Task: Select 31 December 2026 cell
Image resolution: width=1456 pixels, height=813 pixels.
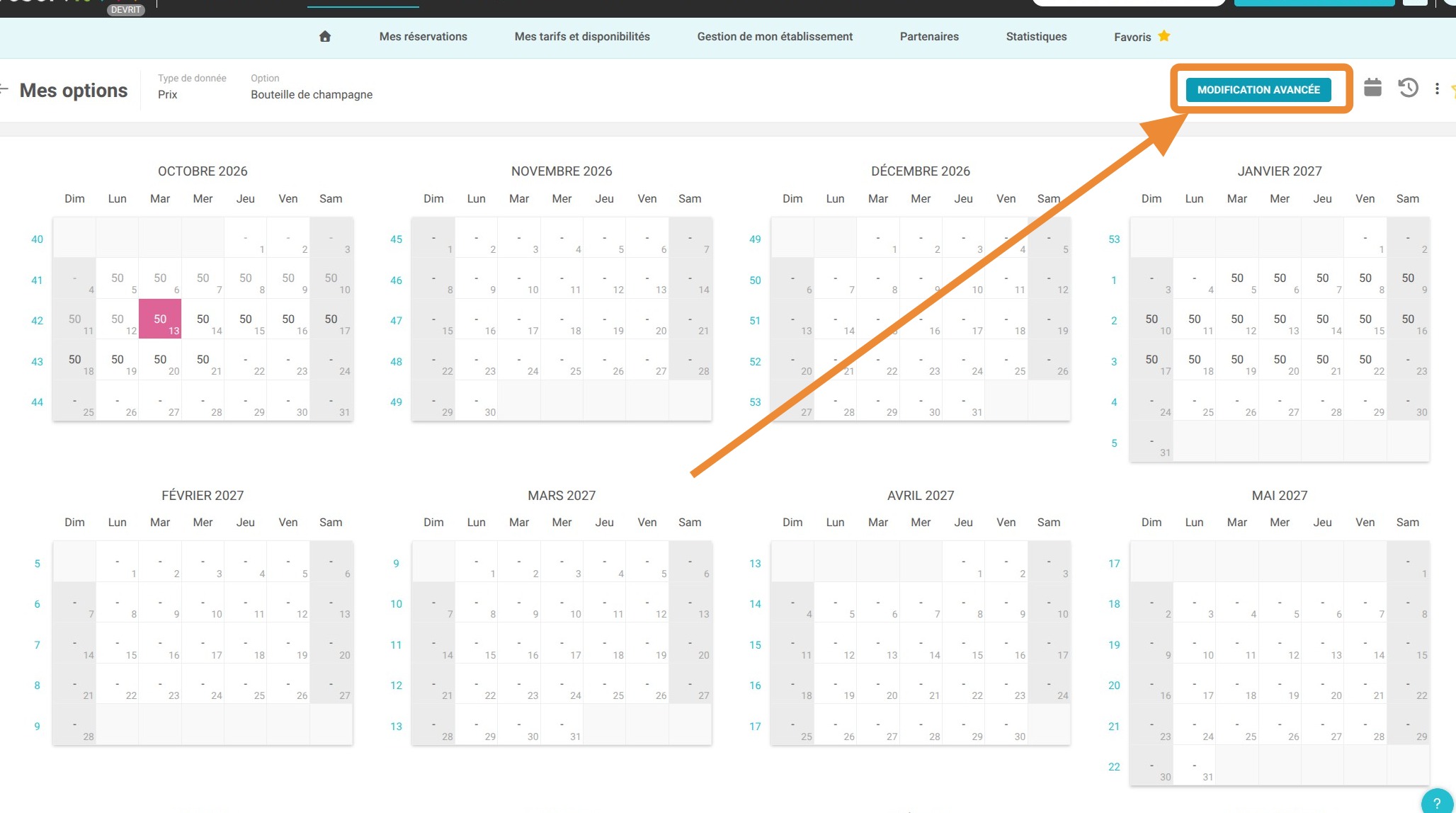Action: 963,401
